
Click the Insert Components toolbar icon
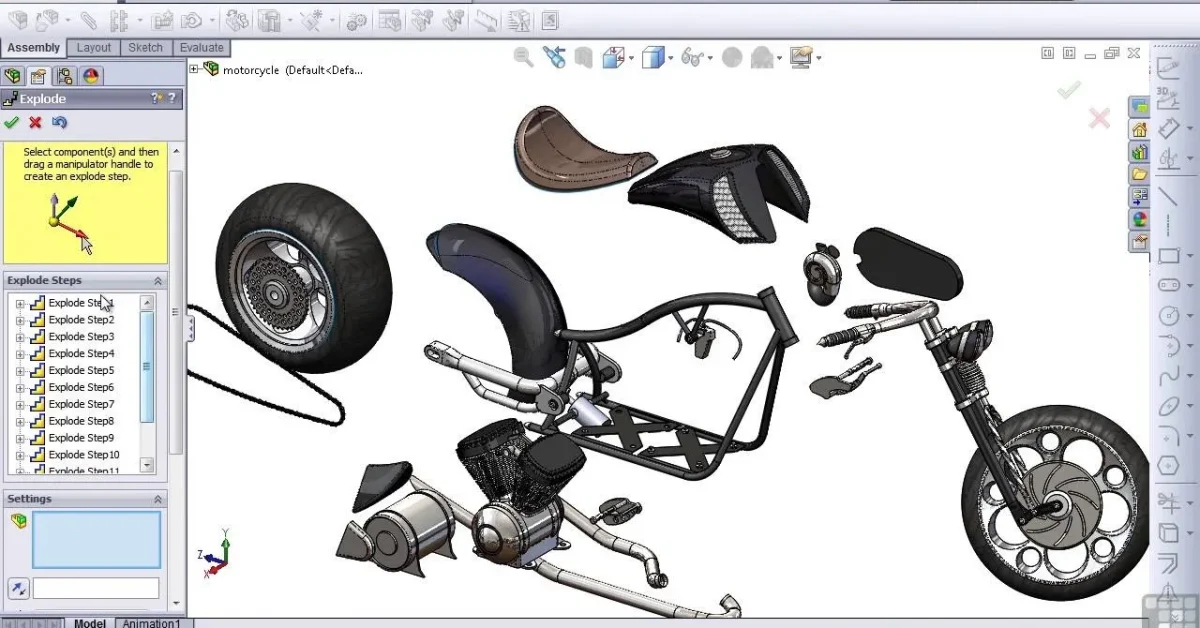point(48,19)
